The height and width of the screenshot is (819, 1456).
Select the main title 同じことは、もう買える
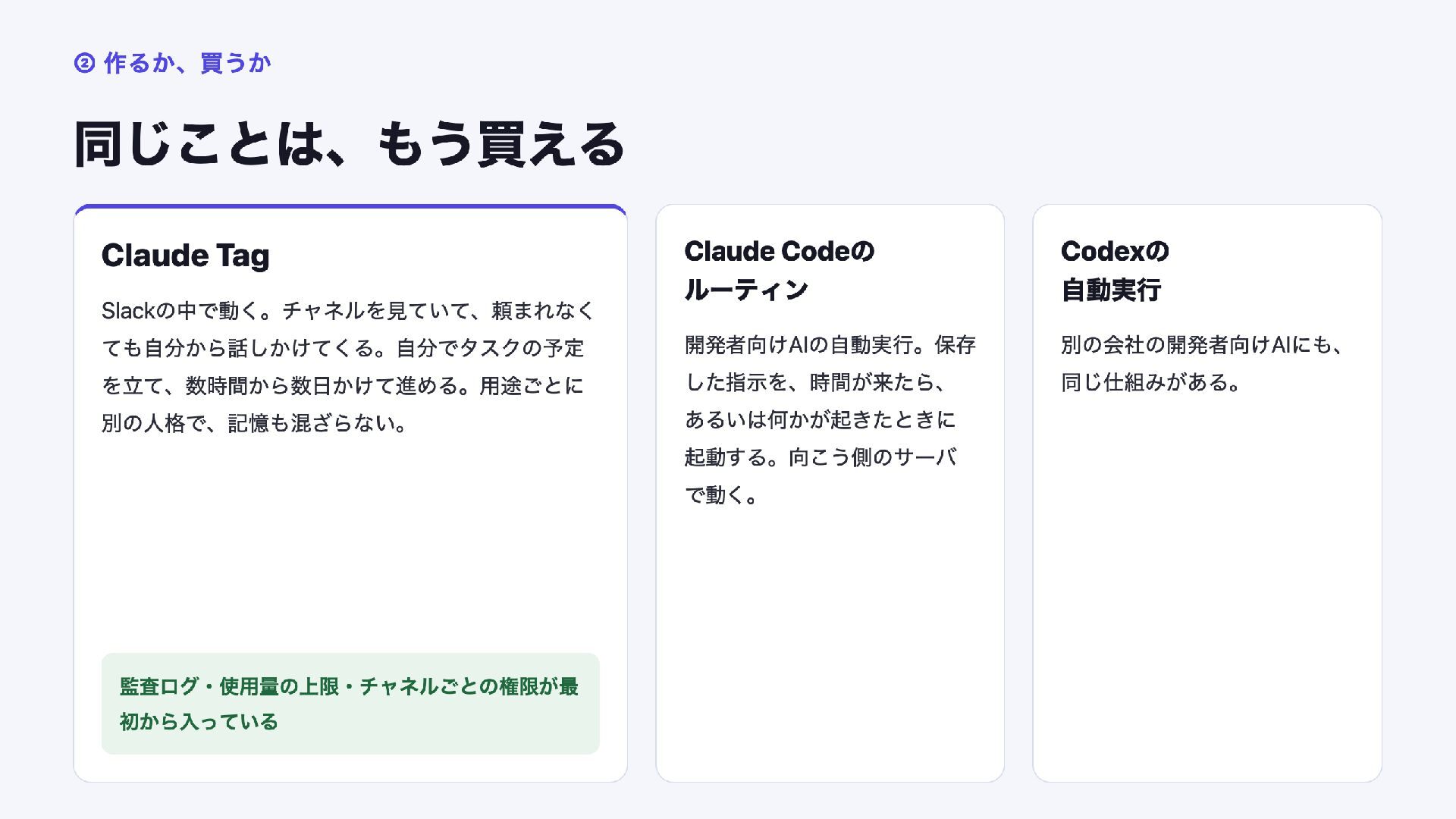[x=350, y=144]
